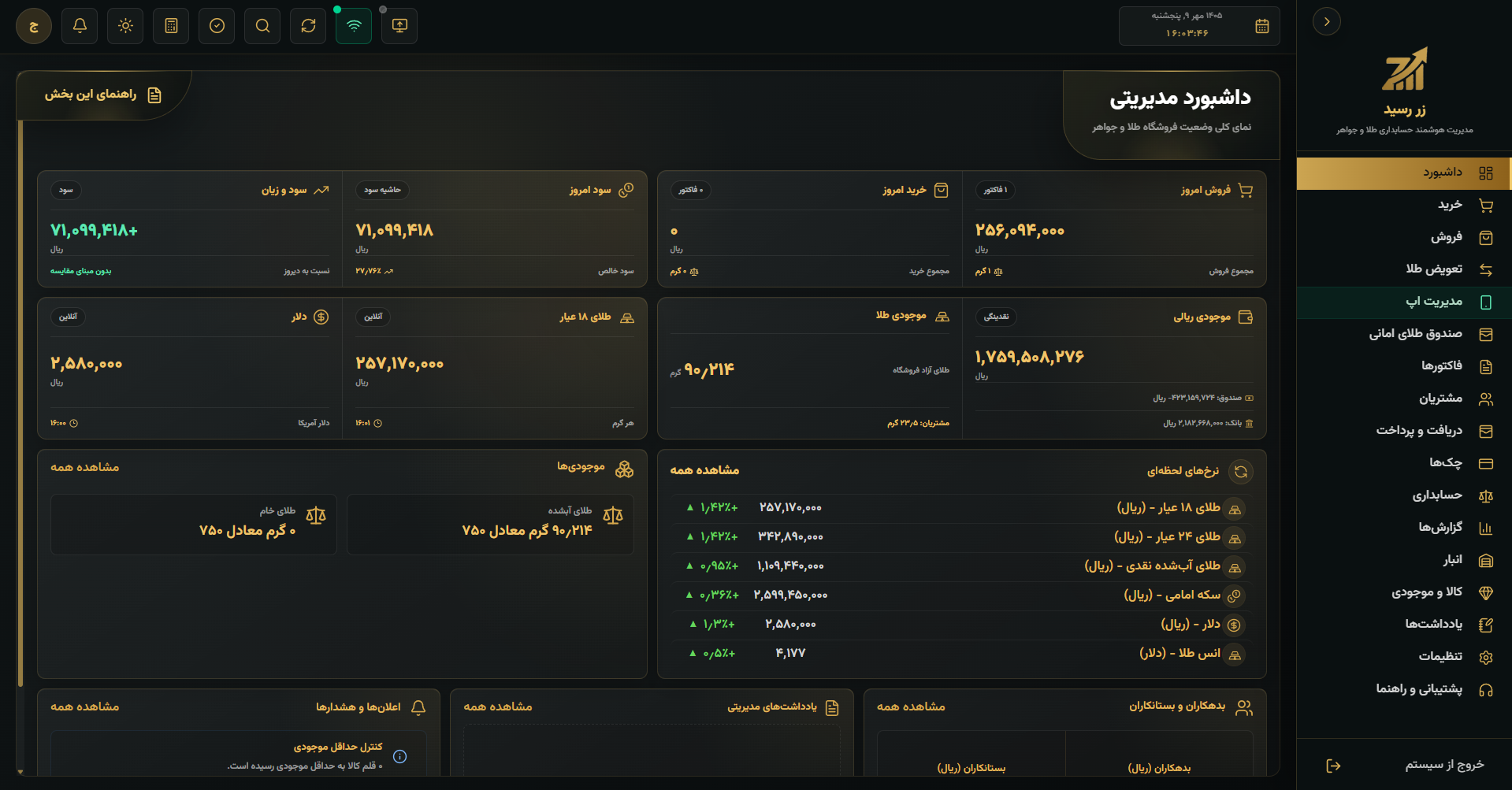This screenshot has width=1512, height=790.
Task: Click مشاهده همه in نرخ‌های لحظه‌ای panel
Action: (x=704, y=470)
